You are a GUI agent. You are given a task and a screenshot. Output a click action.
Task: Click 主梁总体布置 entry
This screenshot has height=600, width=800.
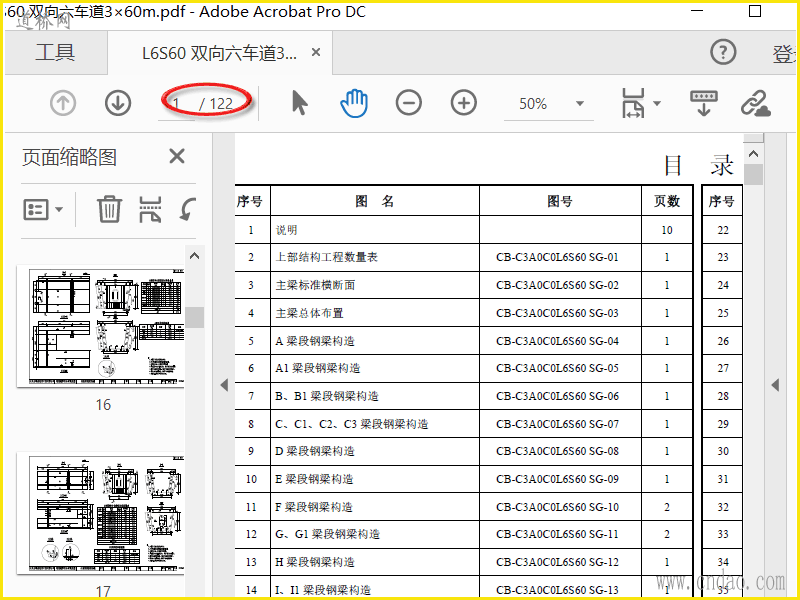coord(310,313)
